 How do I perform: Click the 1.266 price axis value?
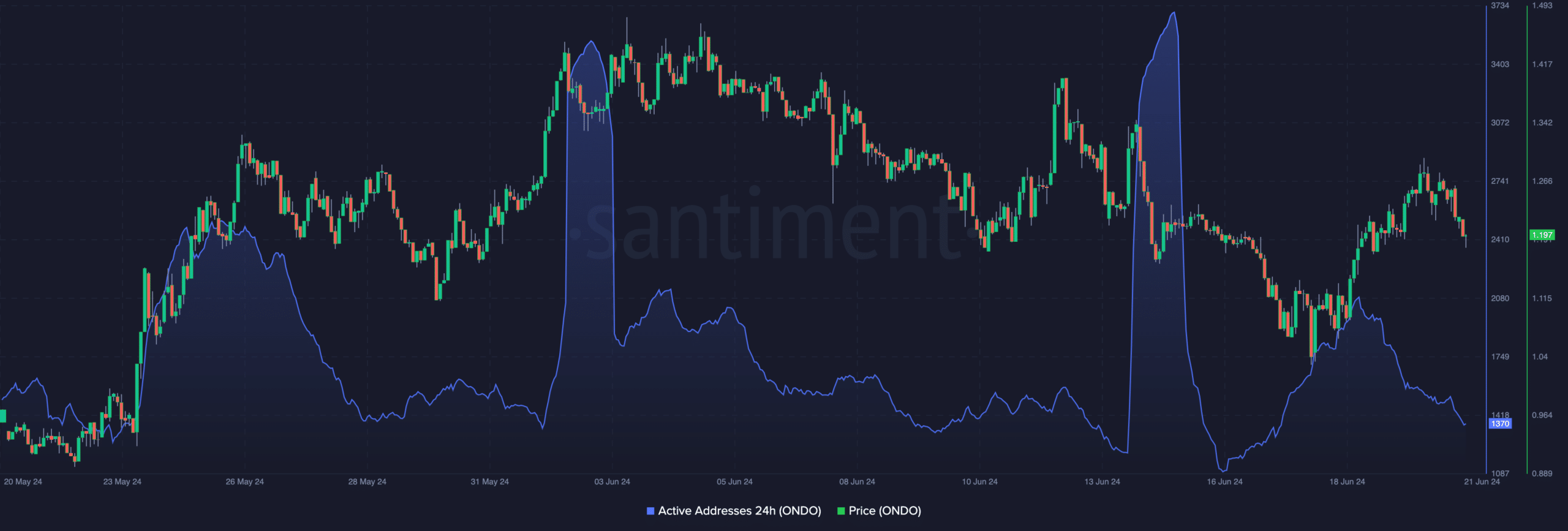point(1542,181)
